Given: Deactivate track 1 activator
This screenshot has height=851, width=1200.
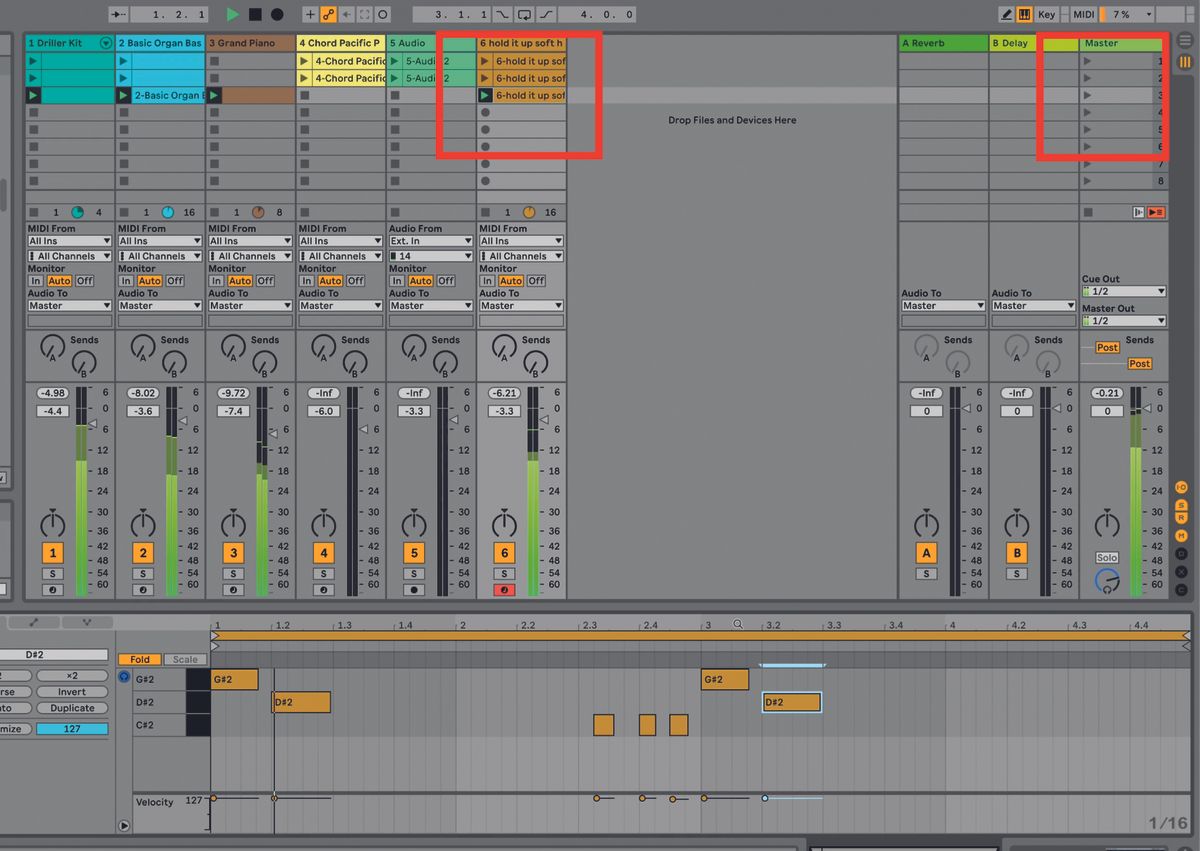Looking at the screenshot, I should point(52,553).
